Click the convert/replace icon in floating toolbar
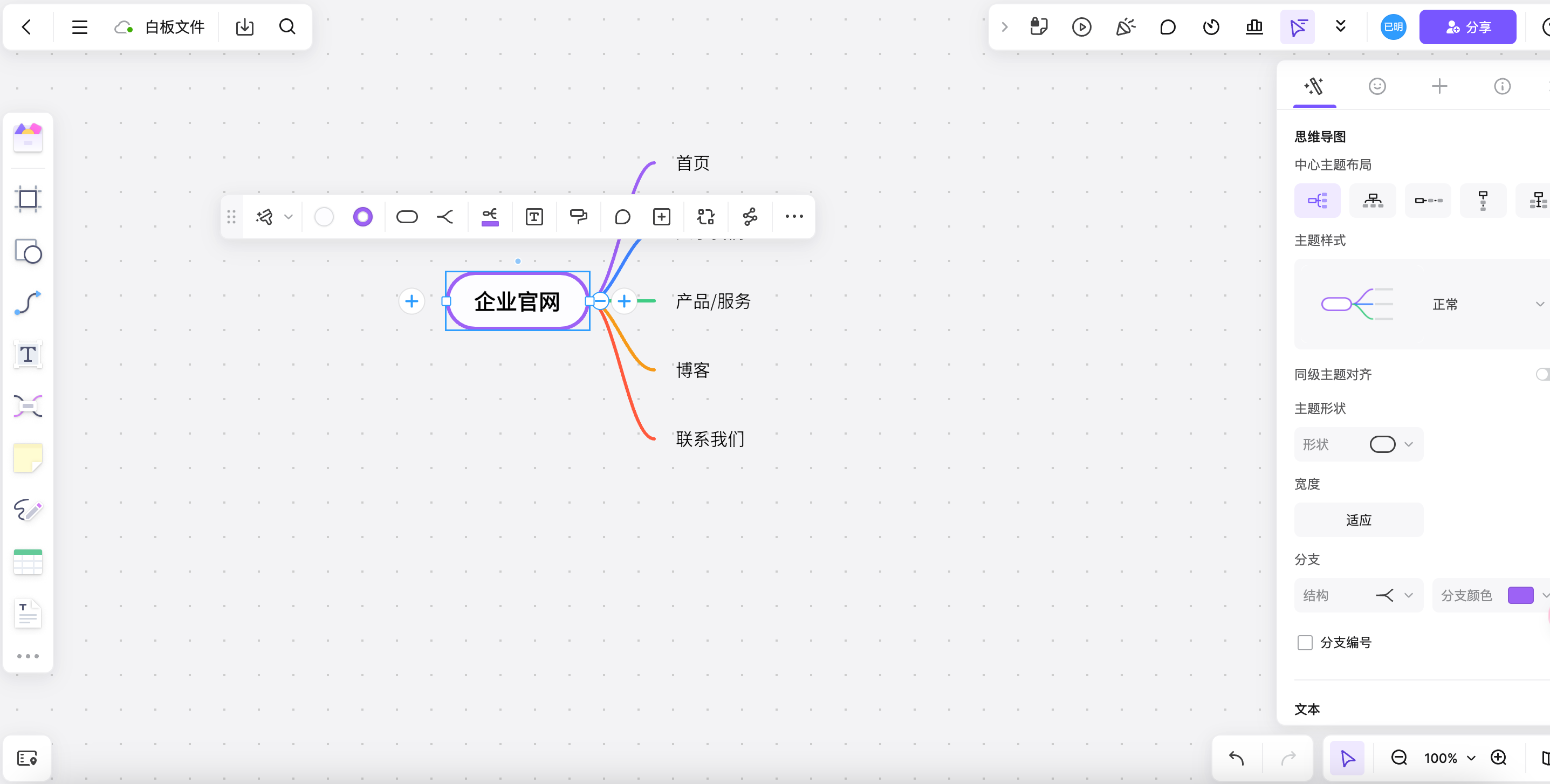 tap(705, 217)
